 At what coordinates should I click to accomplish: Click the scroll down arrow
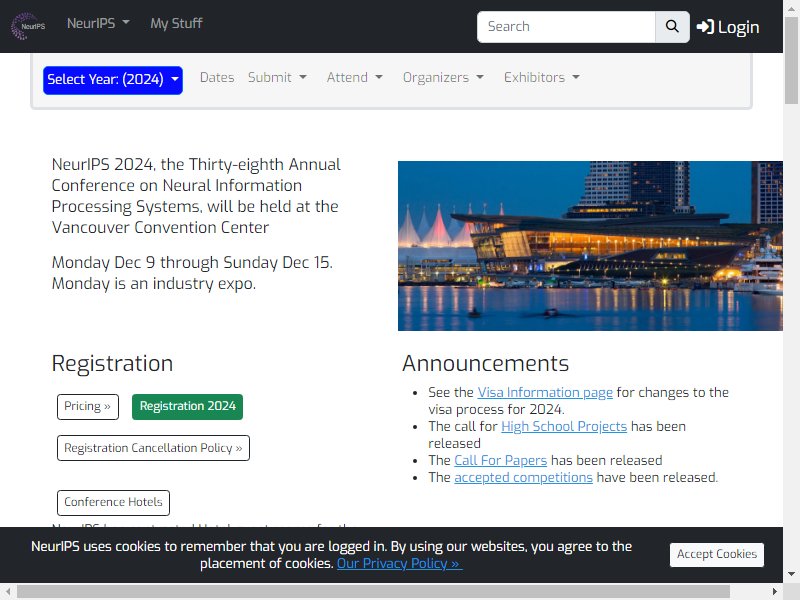click(x=791, y=574)
